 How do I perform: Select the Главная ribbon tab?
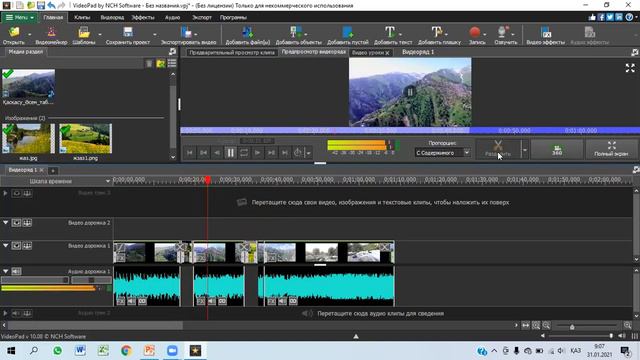click(x=53, y=18)
